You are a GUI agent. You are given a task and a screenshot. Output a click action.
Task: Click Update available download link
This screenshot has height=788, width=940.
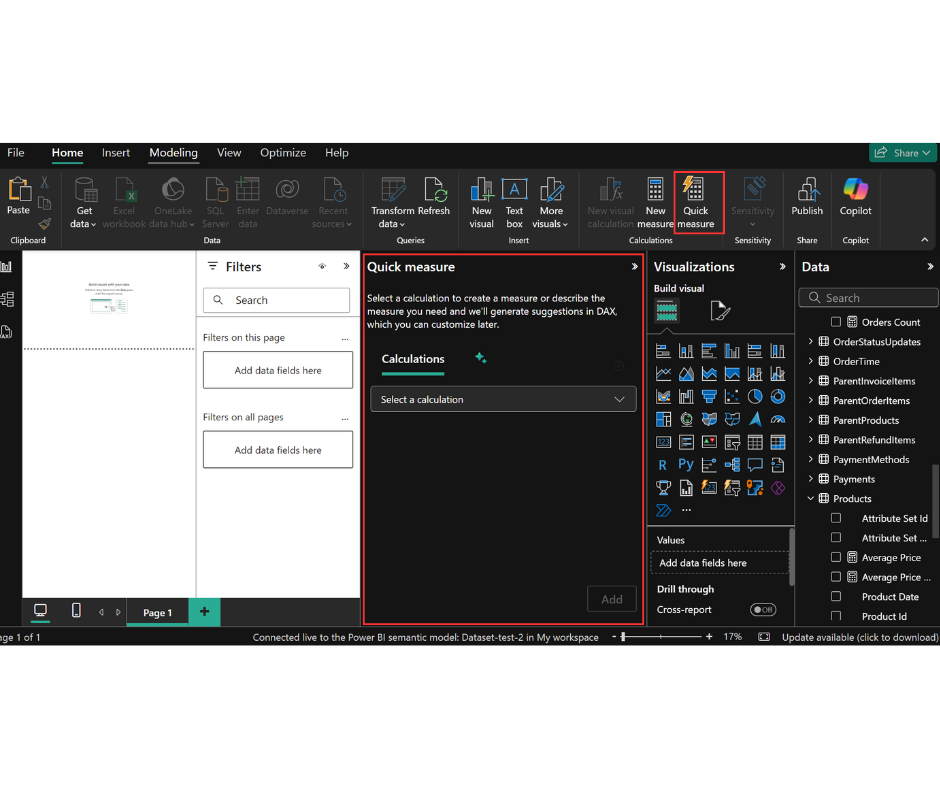(x=860, y=637)
